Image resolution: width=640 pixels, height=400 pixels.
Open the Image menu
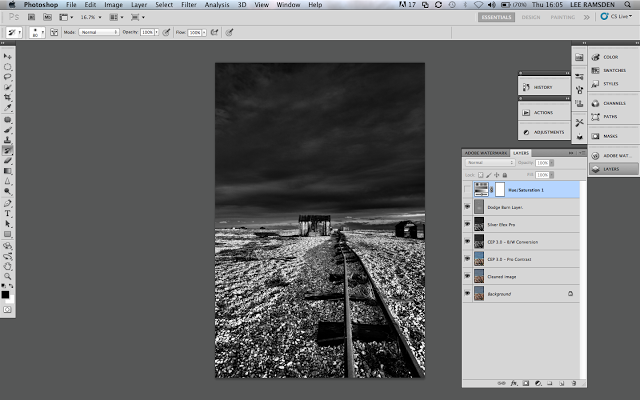click(x=113, y=4)
